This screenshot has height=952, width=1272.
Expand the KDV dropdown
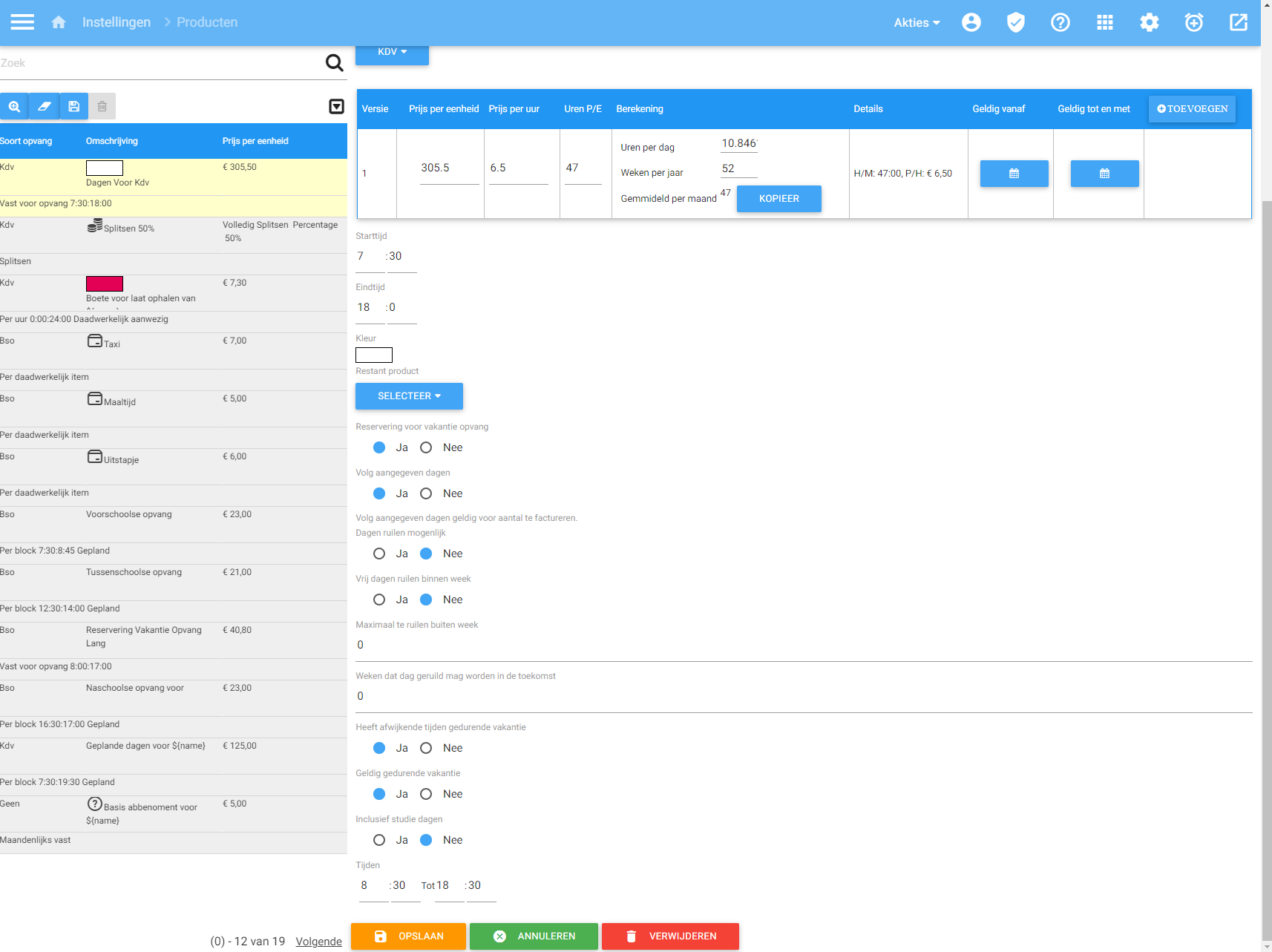tap(392, 52)
